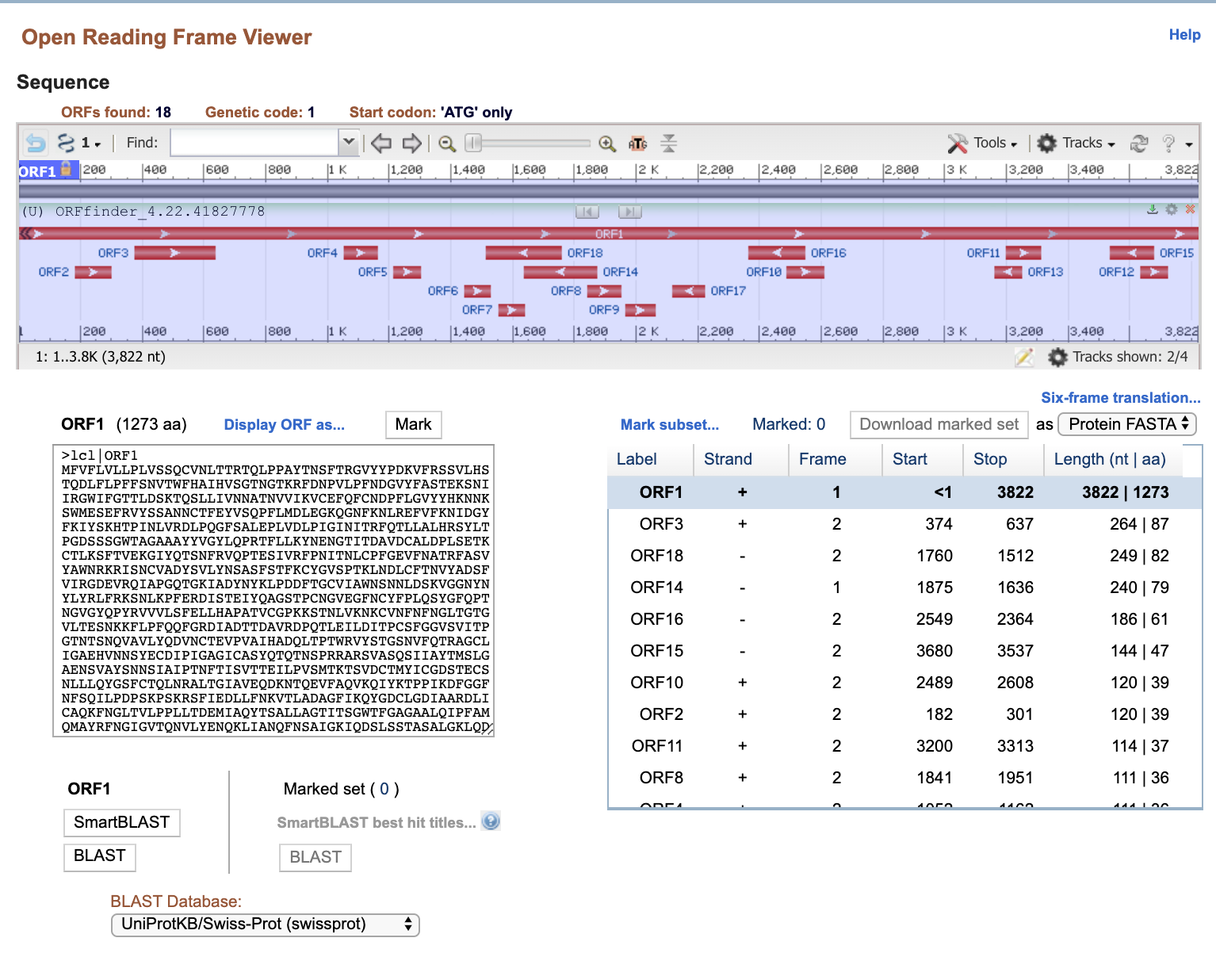The image size is (1216, 980).
Task: Zoom to sequence level with ATG icon
Action: click(637, 144)
